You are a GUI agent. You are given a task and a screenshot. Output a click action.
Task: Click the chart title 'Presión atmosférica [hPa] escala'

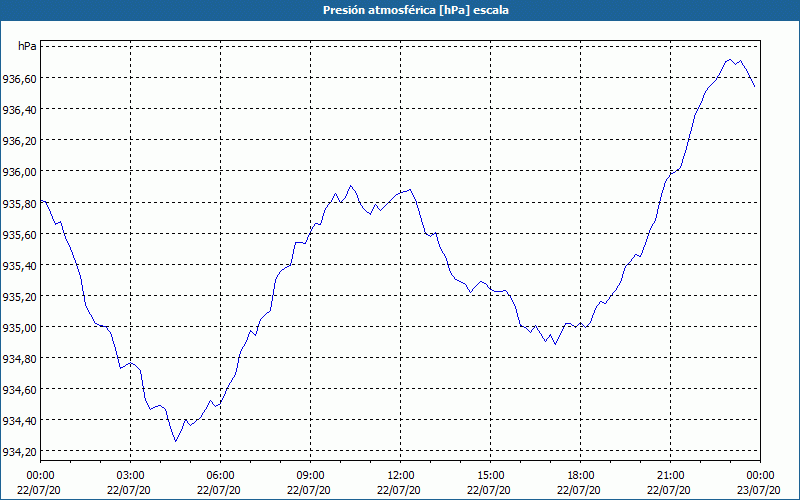pyautogui.click(x=416, y=10)
